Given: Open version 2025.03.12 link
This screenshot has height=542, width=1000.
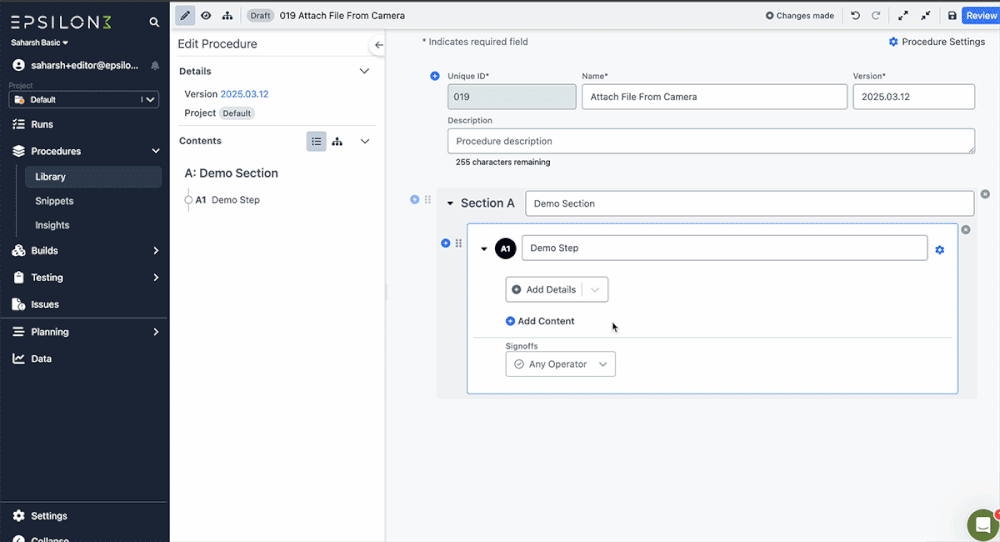Looking at the screenshot, I should point(244,94).
